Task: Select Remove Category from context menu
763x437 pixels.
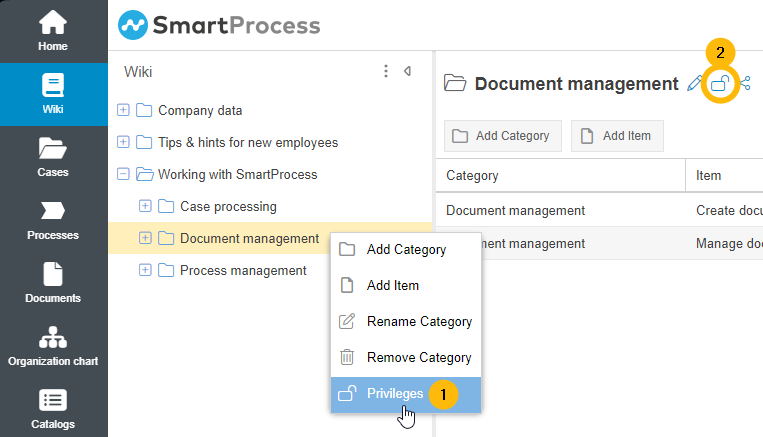Action: 418,357
